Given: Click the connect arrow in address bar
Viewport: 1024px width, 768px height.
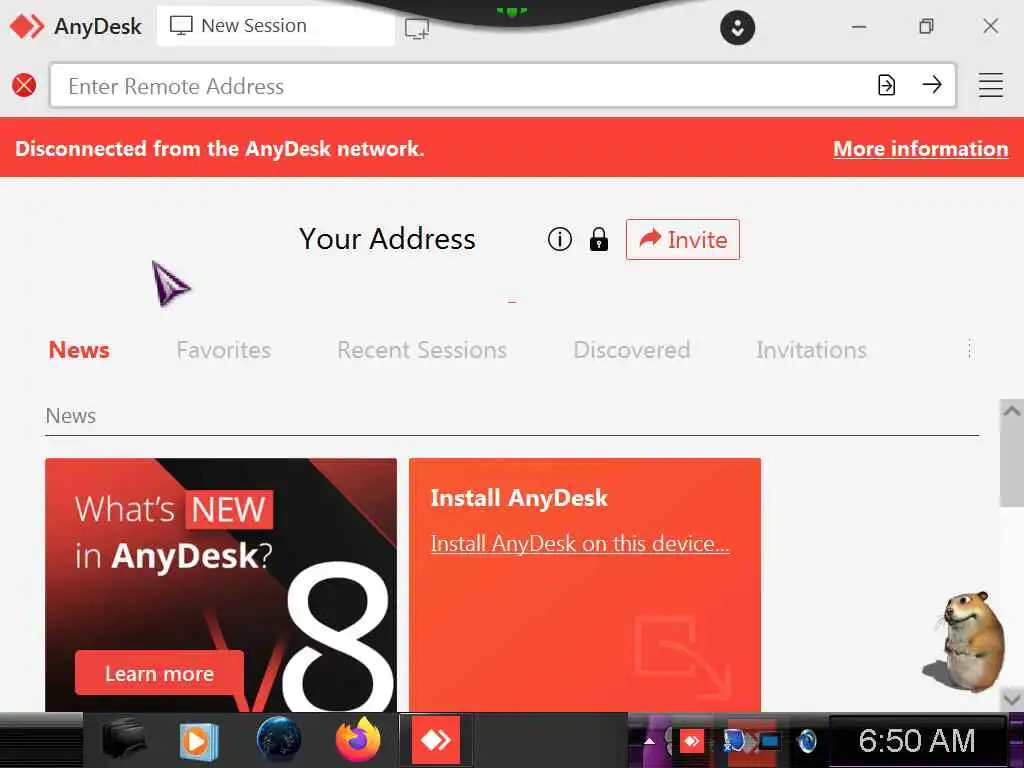Looking at the screenshot, I should coord(932,84).
